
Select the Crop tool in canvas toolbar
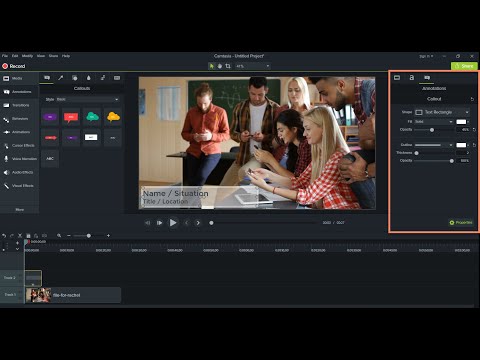pyautogui.click(x=228, y=66)
